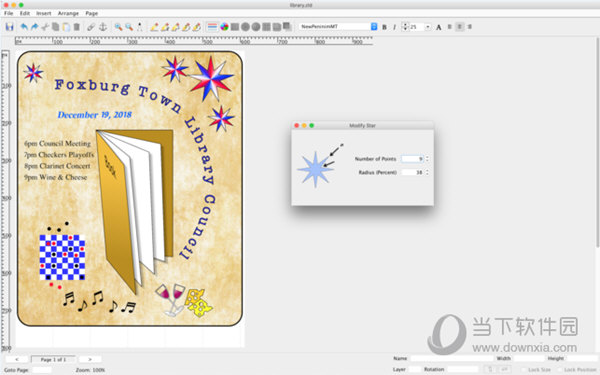Open the line style tool
The width and height of the screenshot is (600, 375).
[x=212, y=27]
